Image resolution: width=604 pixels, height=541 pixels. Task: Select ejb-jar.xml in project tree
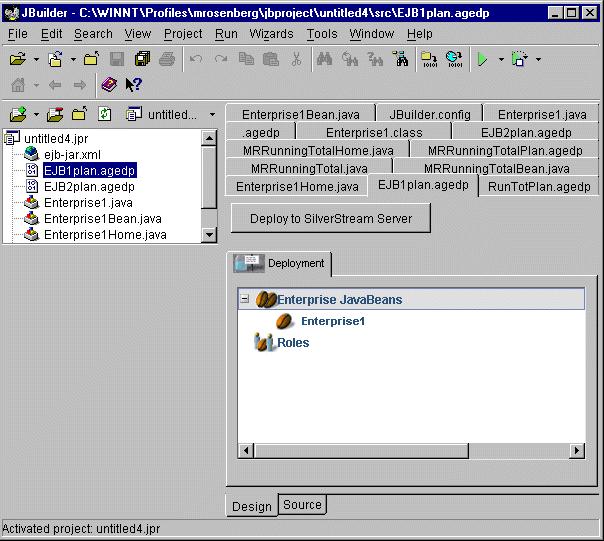coord(72,155)
